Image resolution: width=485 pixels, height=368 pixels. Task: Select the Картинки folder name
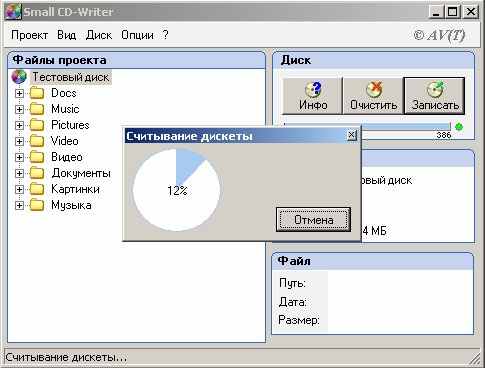coord(75,189)
